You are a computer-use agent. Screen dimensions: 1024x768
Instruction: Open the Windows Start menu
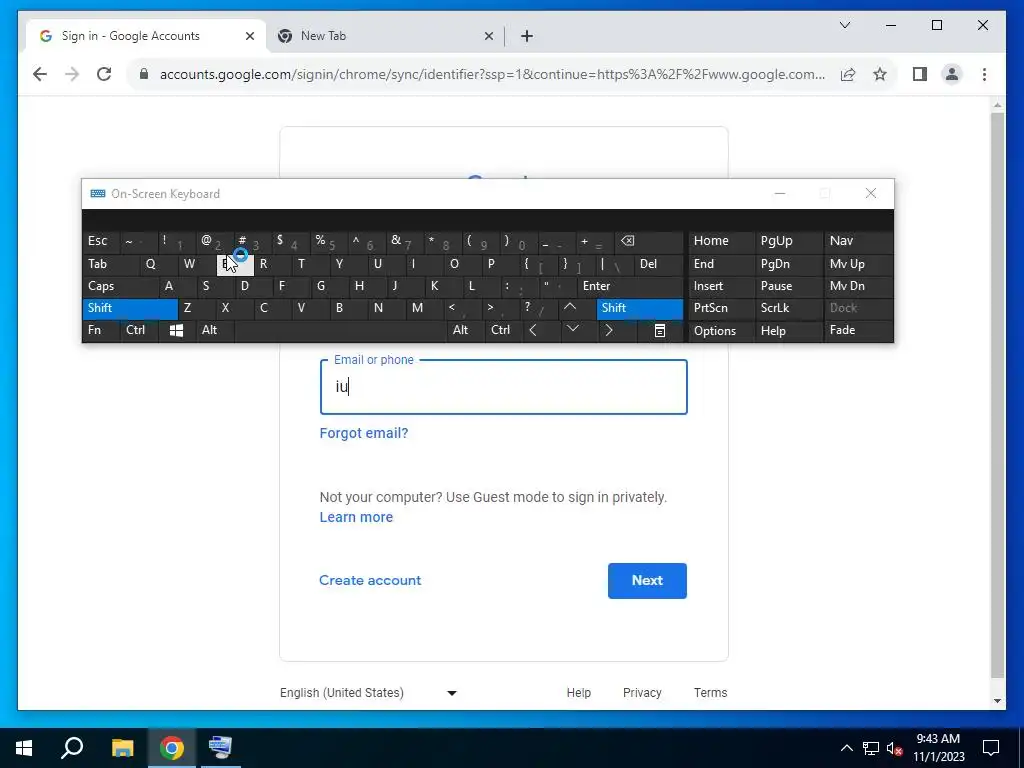click(x=24, y=747)
